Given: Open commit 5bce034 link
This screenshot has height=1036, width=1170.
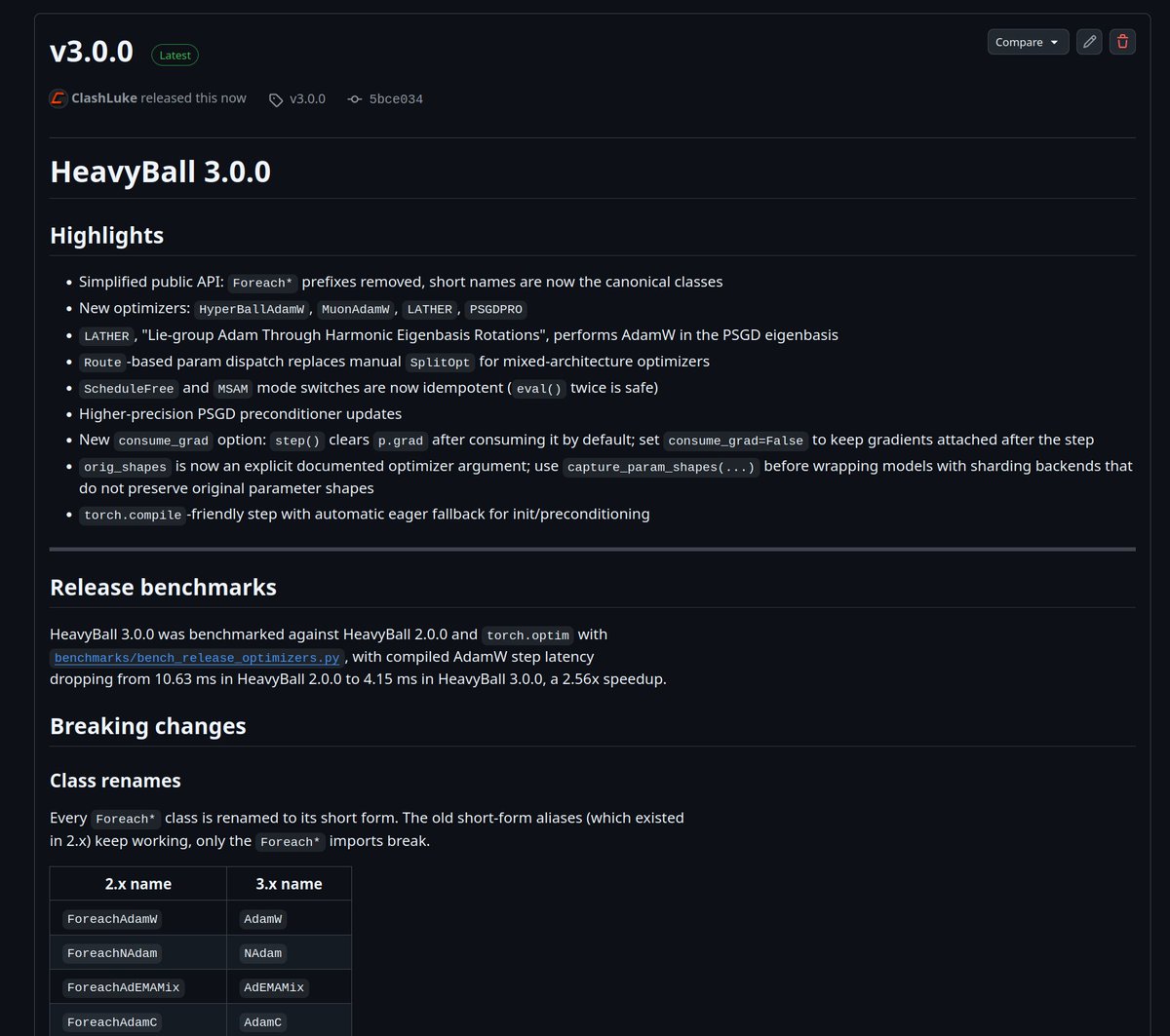Looking at the screenshot, I should [x=396, y=99].
